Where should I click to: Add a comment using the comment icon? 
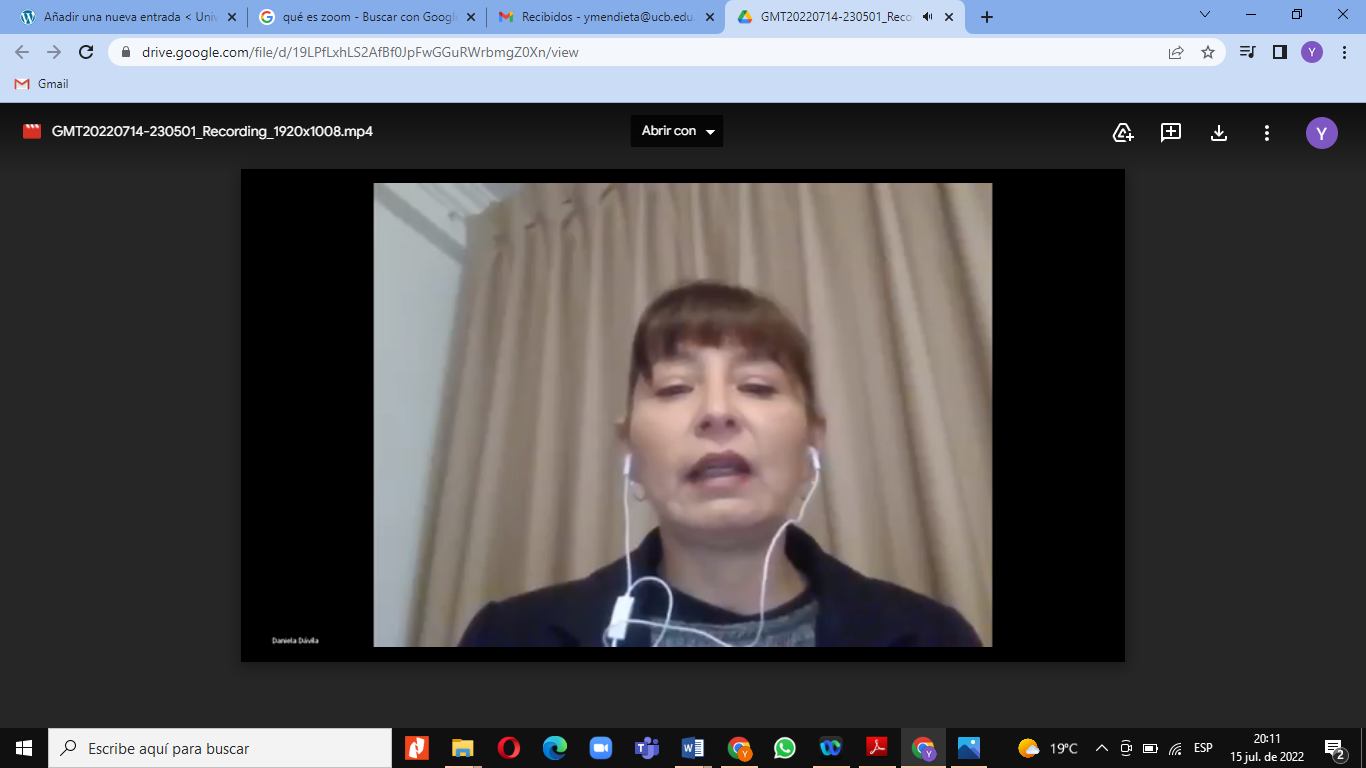(x=1171, y=132)
